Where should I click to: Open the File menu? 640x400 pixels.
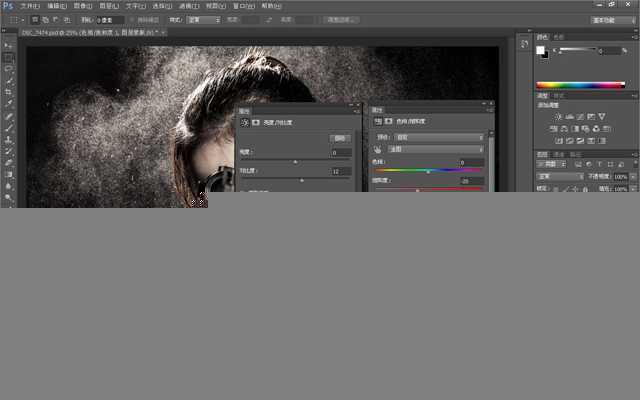[30, 6]
